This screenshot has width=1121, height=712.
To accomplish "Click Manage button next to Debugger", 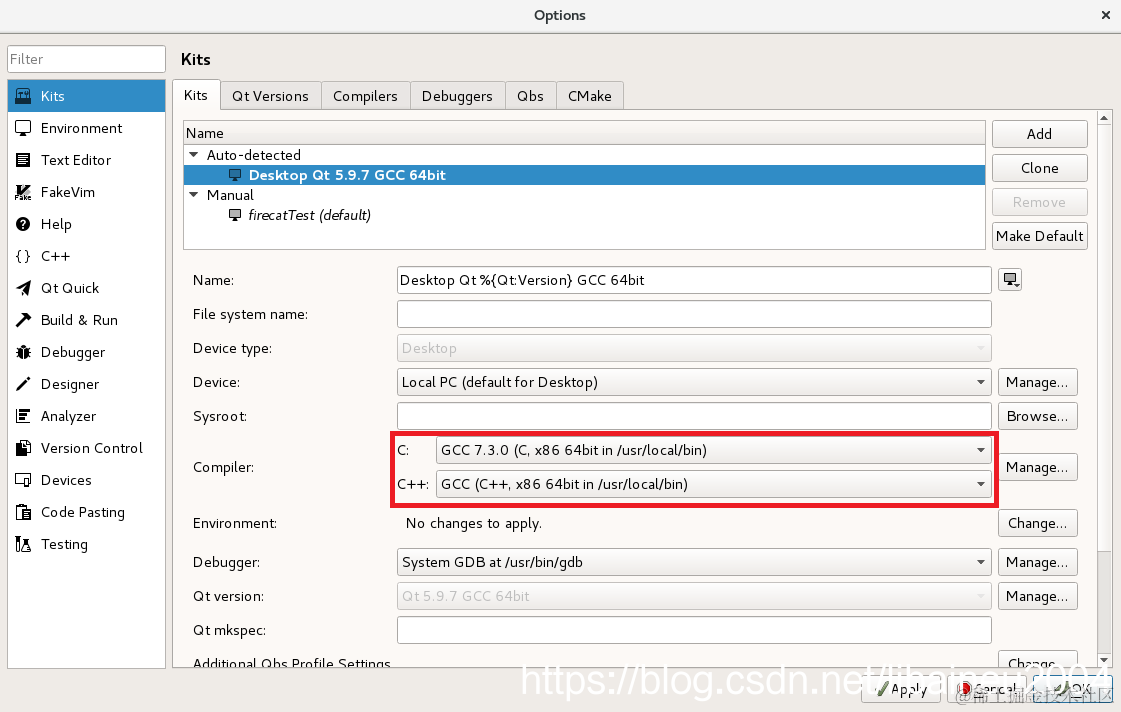I will (1037, 563).
